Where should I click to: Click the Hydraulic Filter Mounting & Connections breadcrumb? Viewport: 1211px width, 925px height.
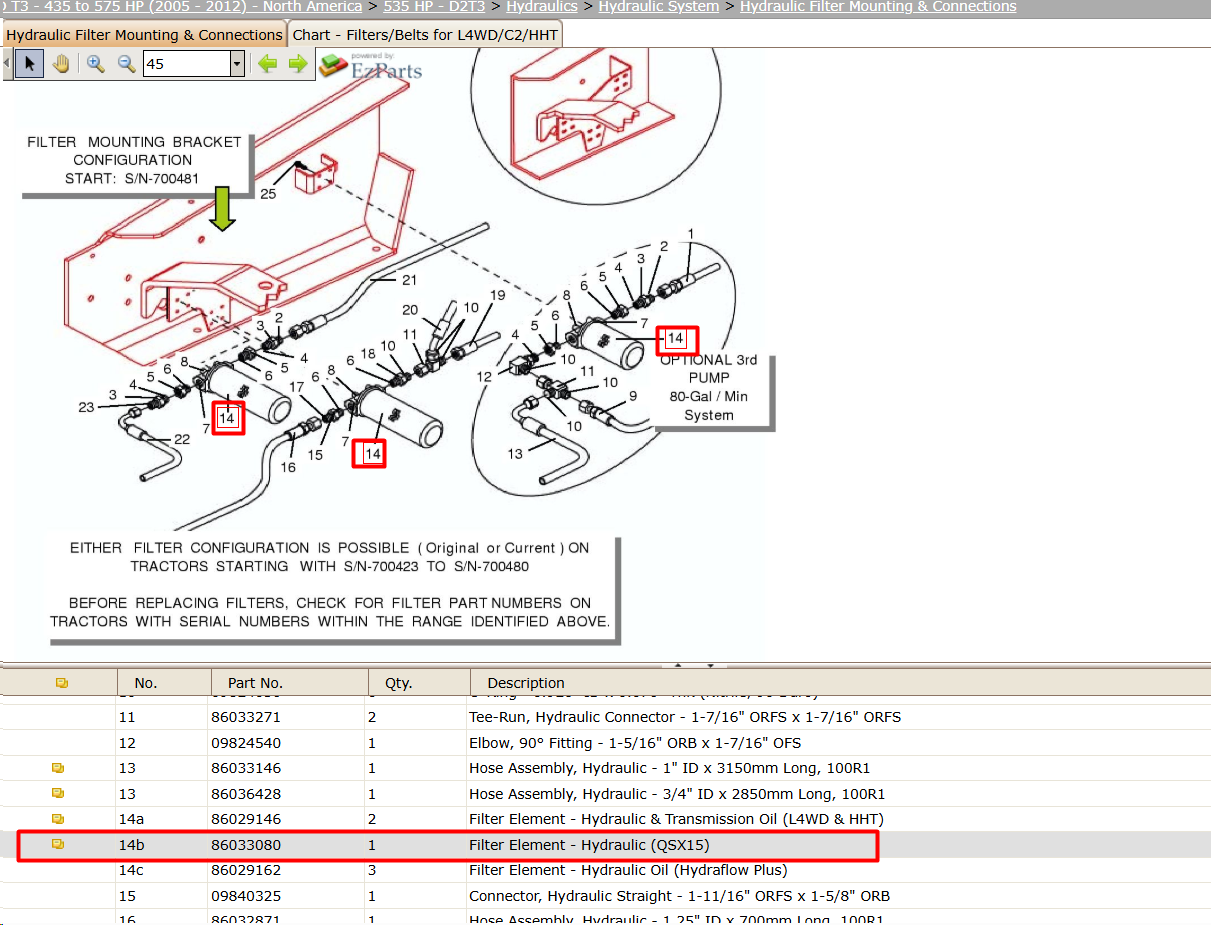[x=878, y=6]
